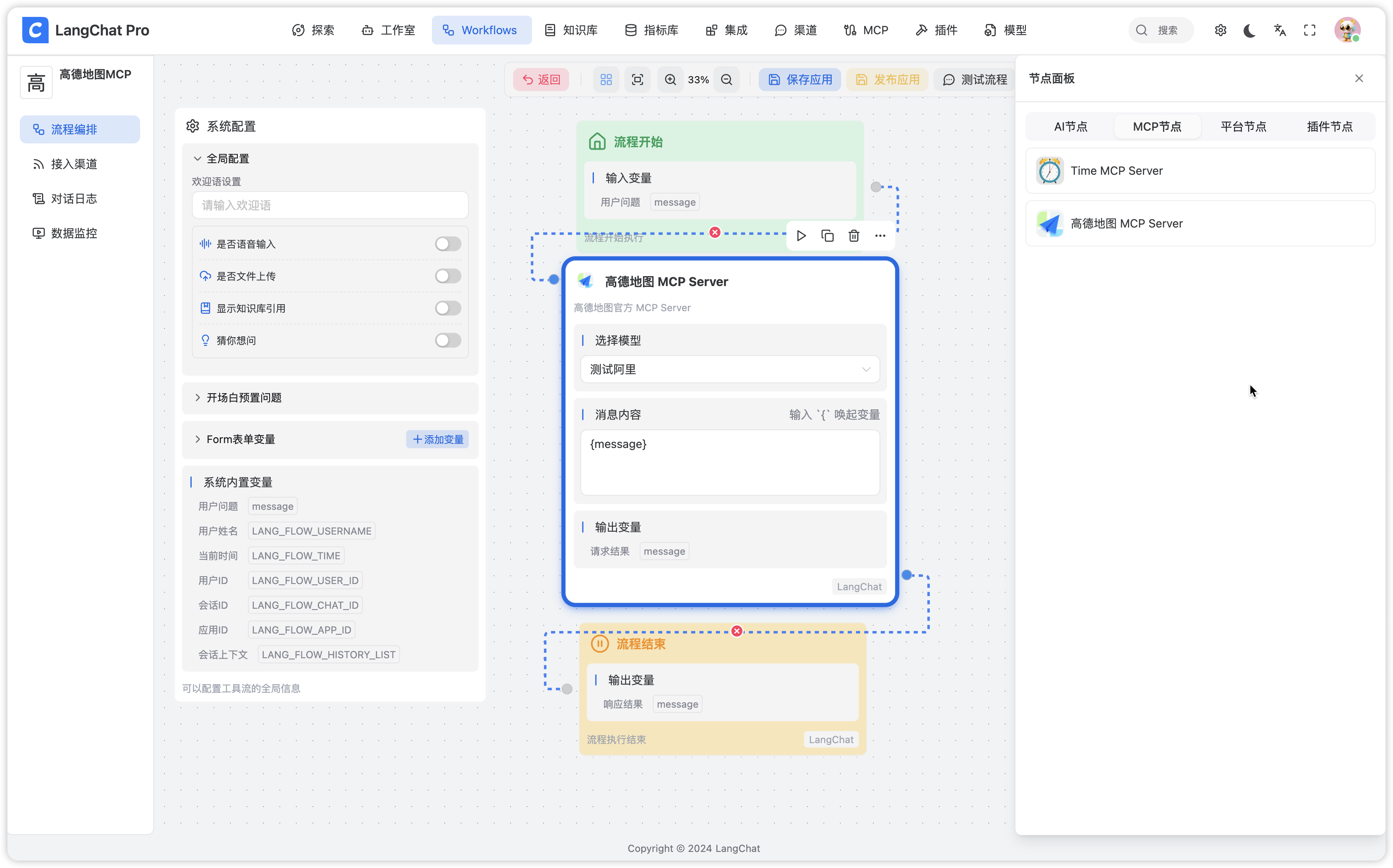Toggle dark mode moon icon
The width and height of the screenshot is (1393, 868).
tap(1250, 30)
